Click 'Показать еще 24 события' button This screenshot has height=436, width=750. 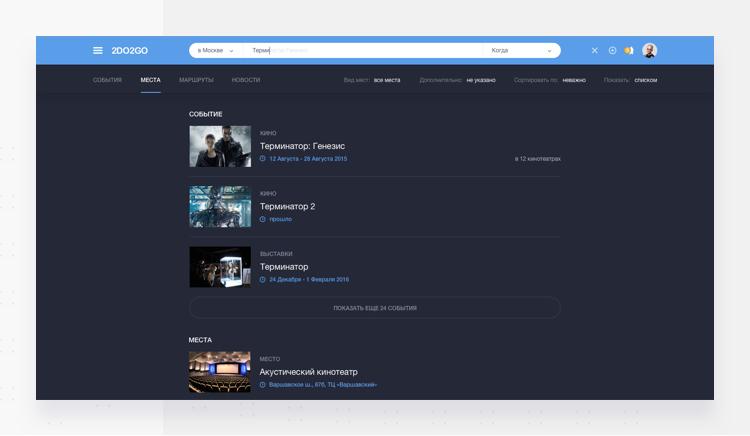[374, 308]
